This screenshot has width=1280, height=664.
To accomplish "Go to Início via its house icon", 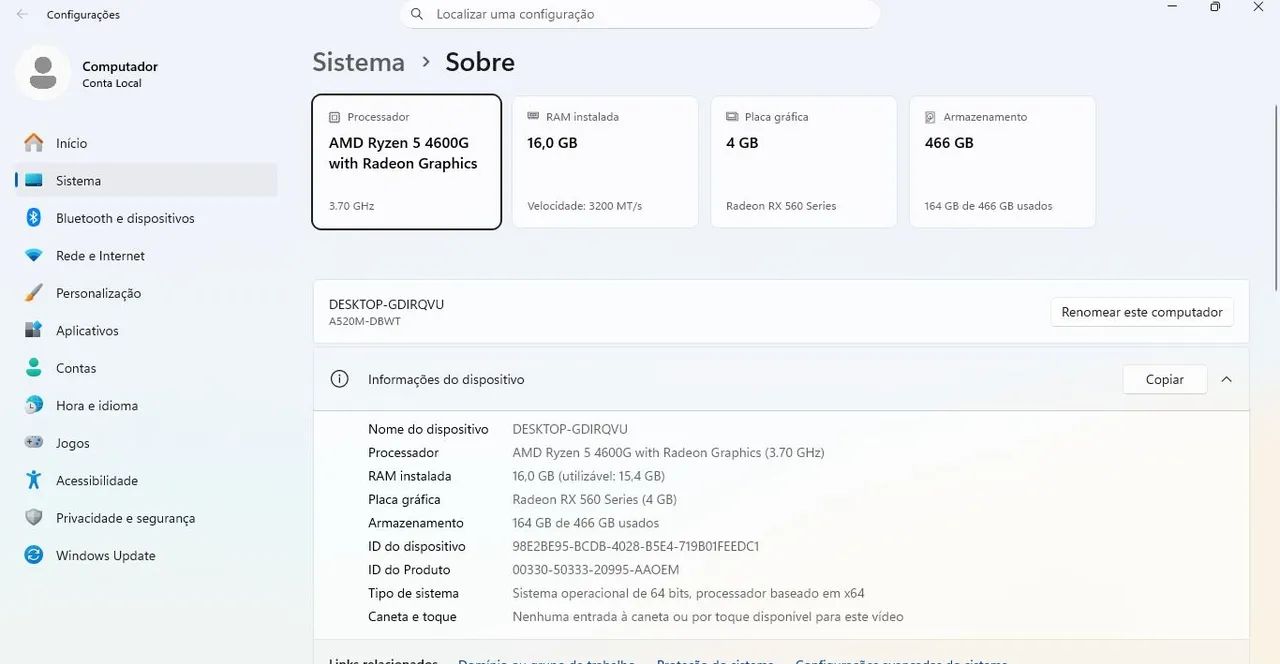I will pos(34,143).
